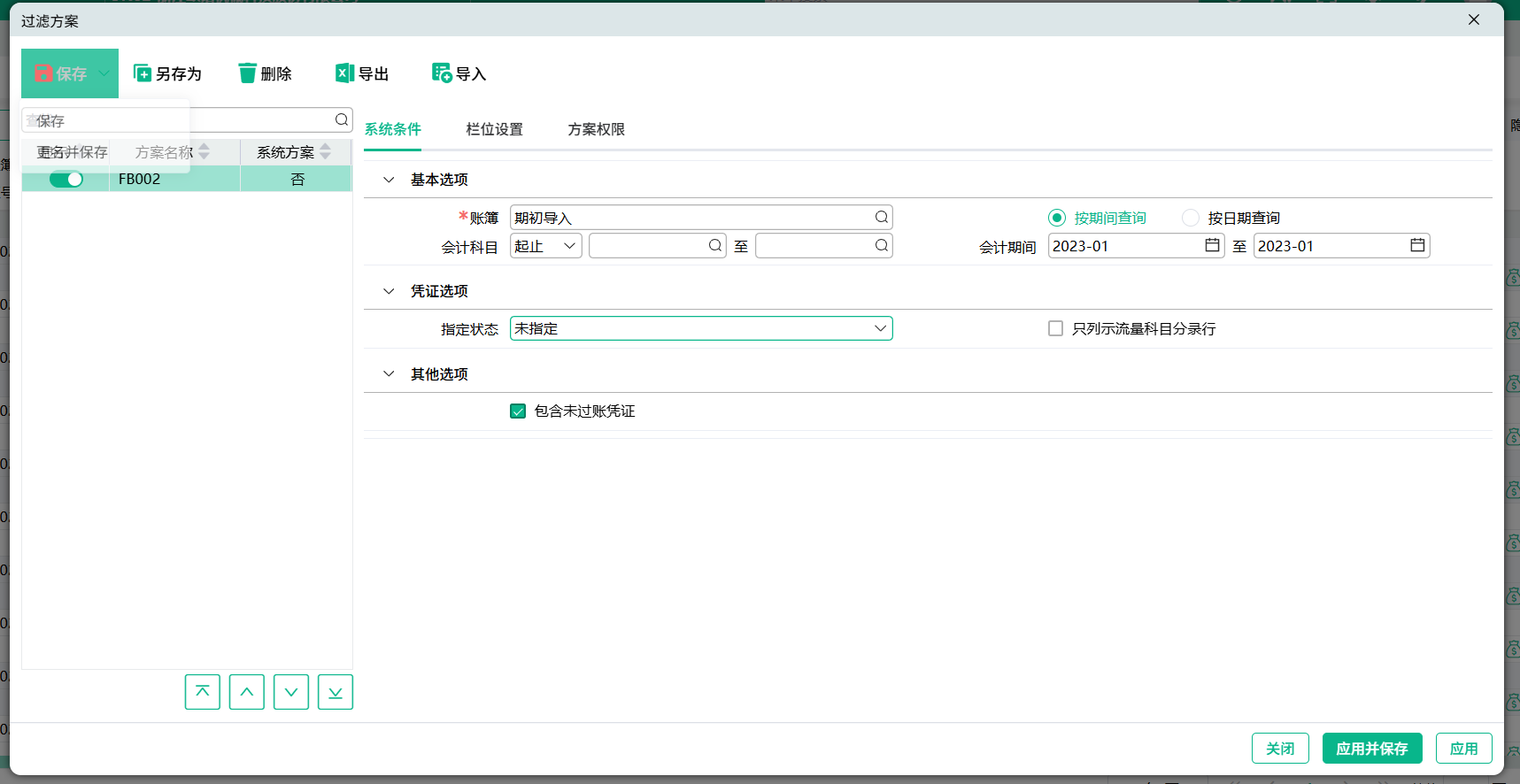Click the Import (导入) icon
The image size is (1520, 784).
point(442,73)
